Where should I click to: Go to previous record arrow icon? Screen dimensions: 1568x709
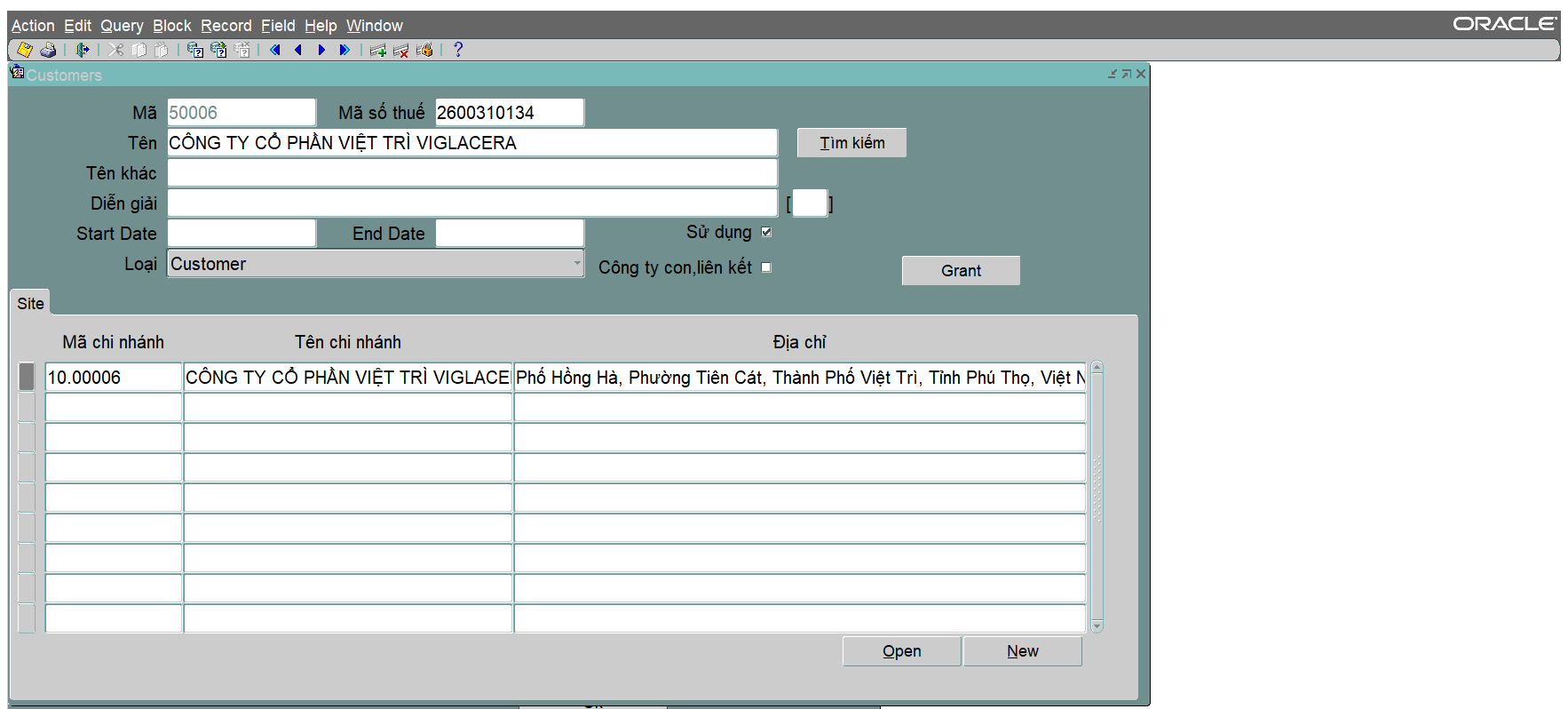click(x=298, y=50)
